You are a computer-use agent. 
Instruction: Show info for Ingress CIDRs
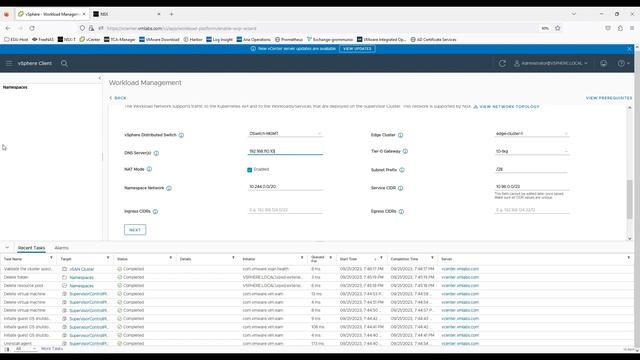click(x=156, y=211)
